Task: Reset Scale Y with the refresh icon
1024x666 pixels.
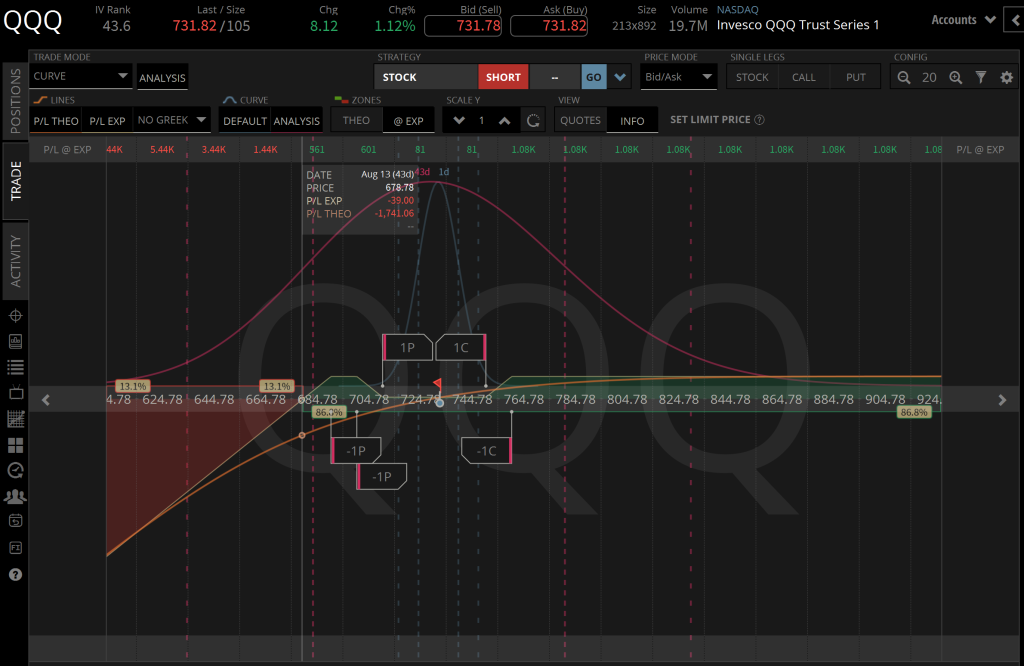Action: tap(533, 121)
